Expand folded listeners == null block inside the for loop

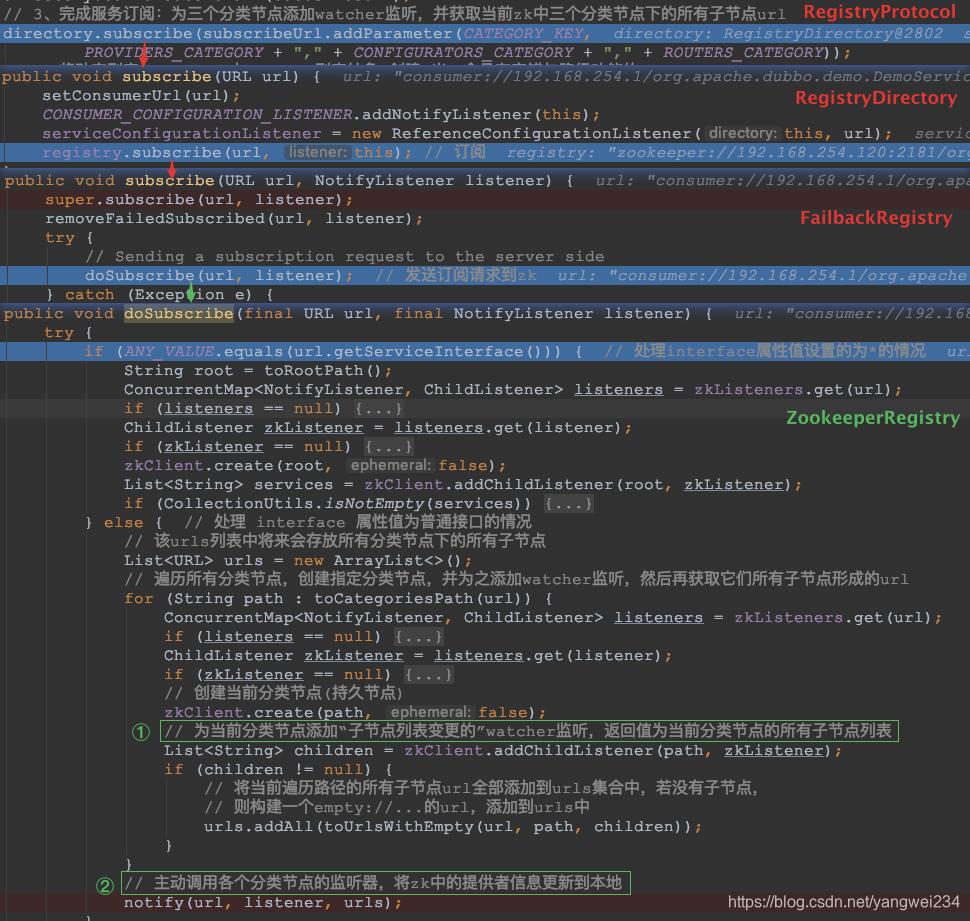point(419,636)
